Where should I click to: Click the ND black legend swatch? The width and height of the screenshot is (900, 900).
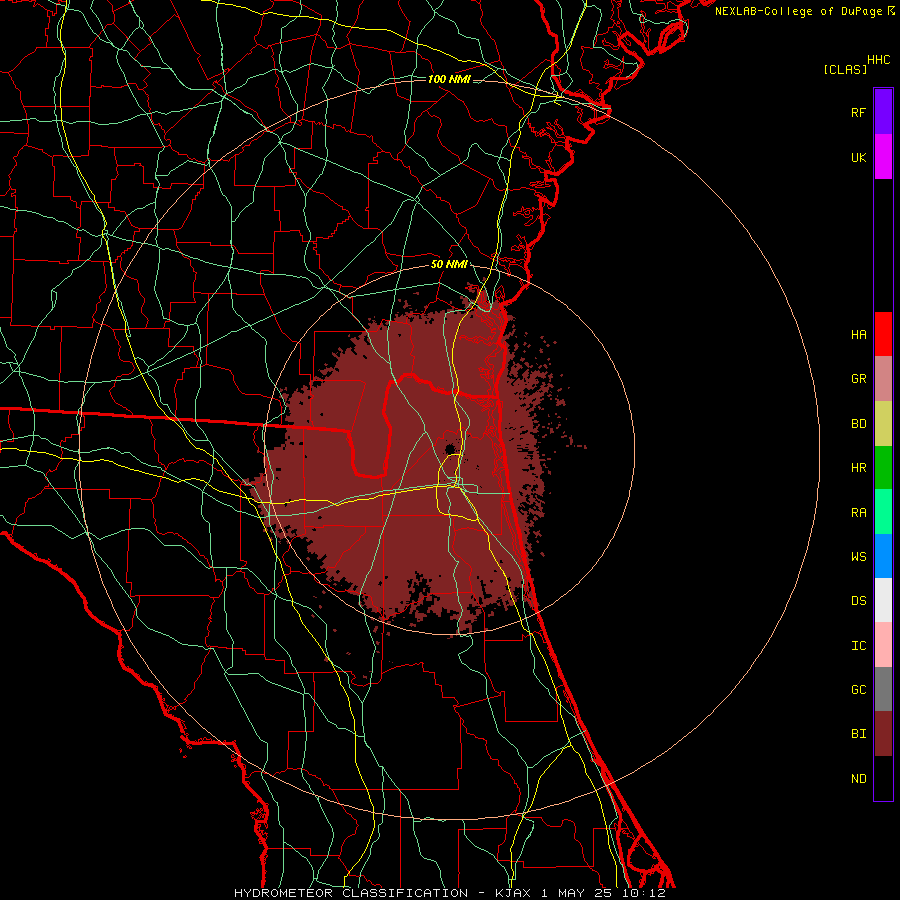883,778
